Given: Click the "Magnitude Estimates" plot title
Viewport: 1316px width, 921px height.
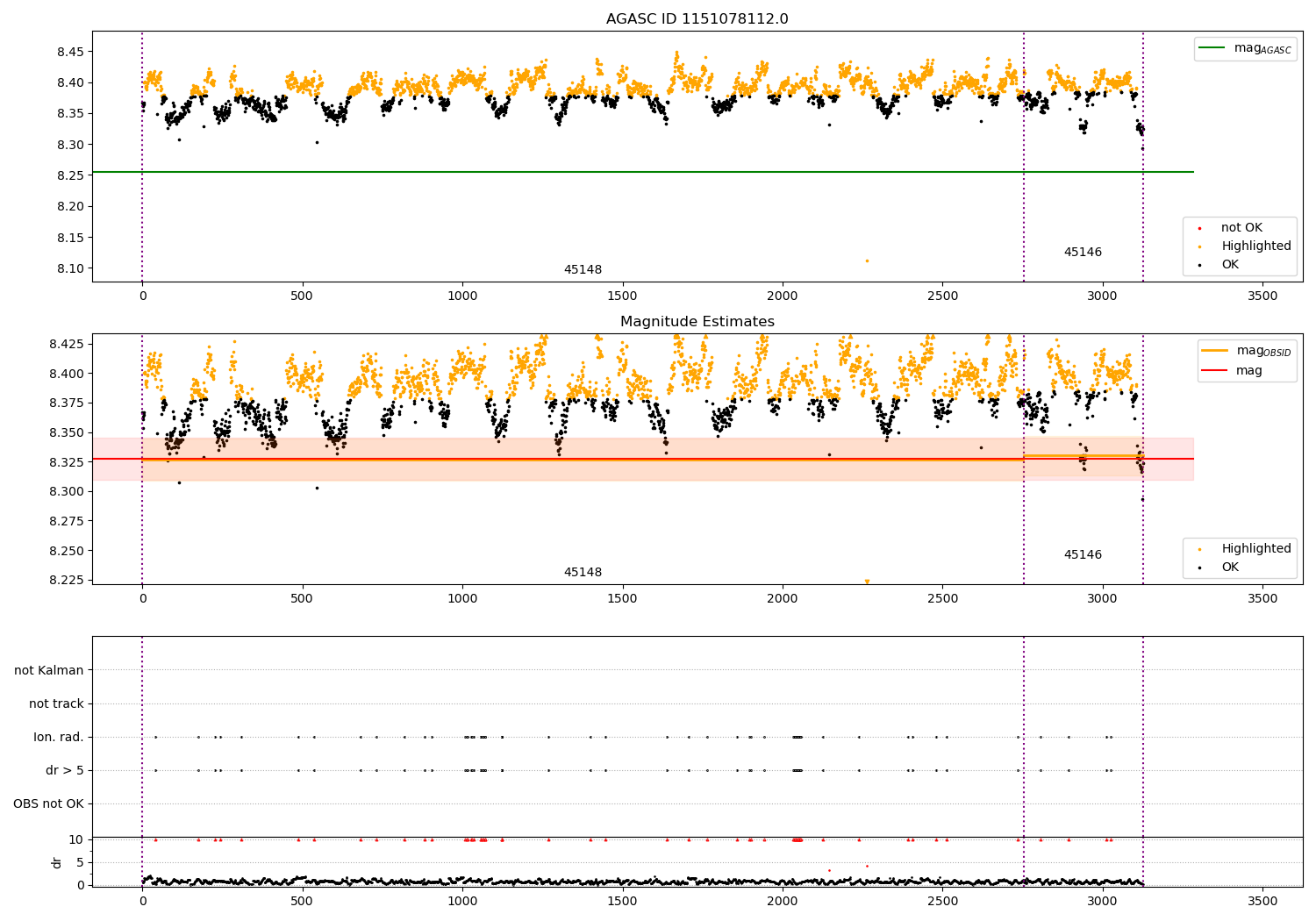Looking at the screenshot, I should [697, 322].
